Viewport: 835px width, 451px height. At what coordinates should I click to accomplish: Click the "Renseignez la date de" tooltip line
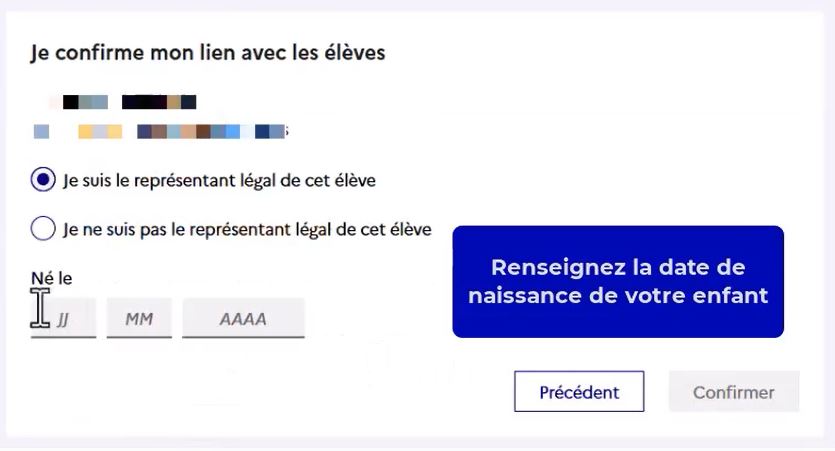click(x=617, y=268)
